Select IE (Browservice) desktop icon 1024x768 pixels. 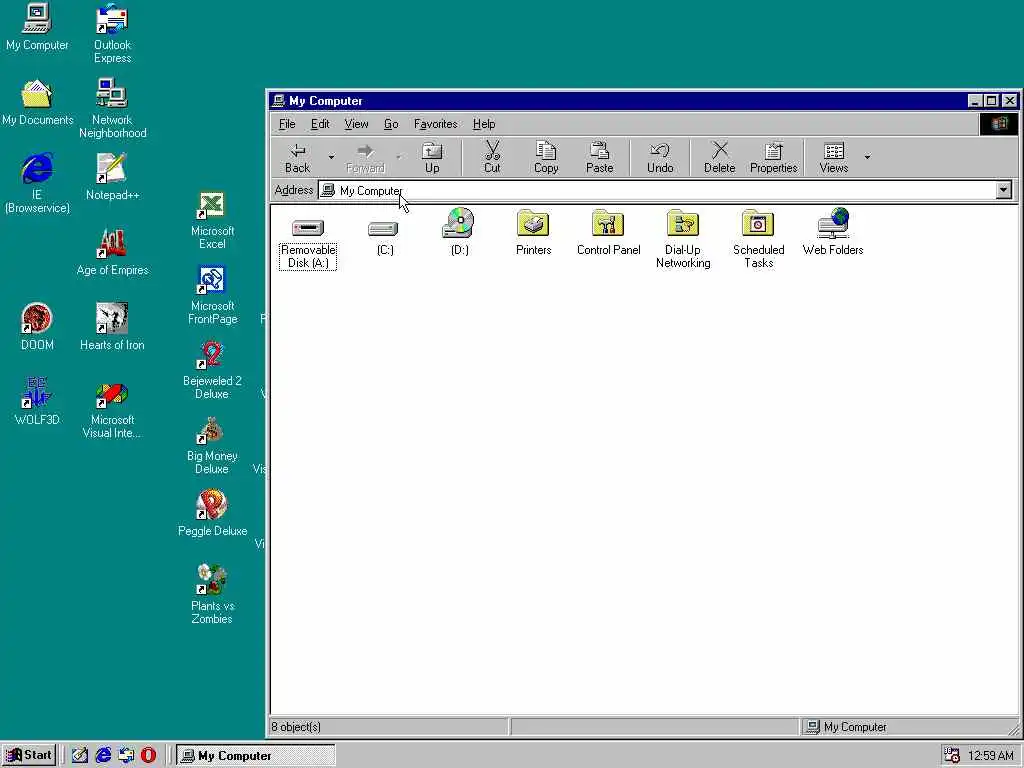click(37, 183)
